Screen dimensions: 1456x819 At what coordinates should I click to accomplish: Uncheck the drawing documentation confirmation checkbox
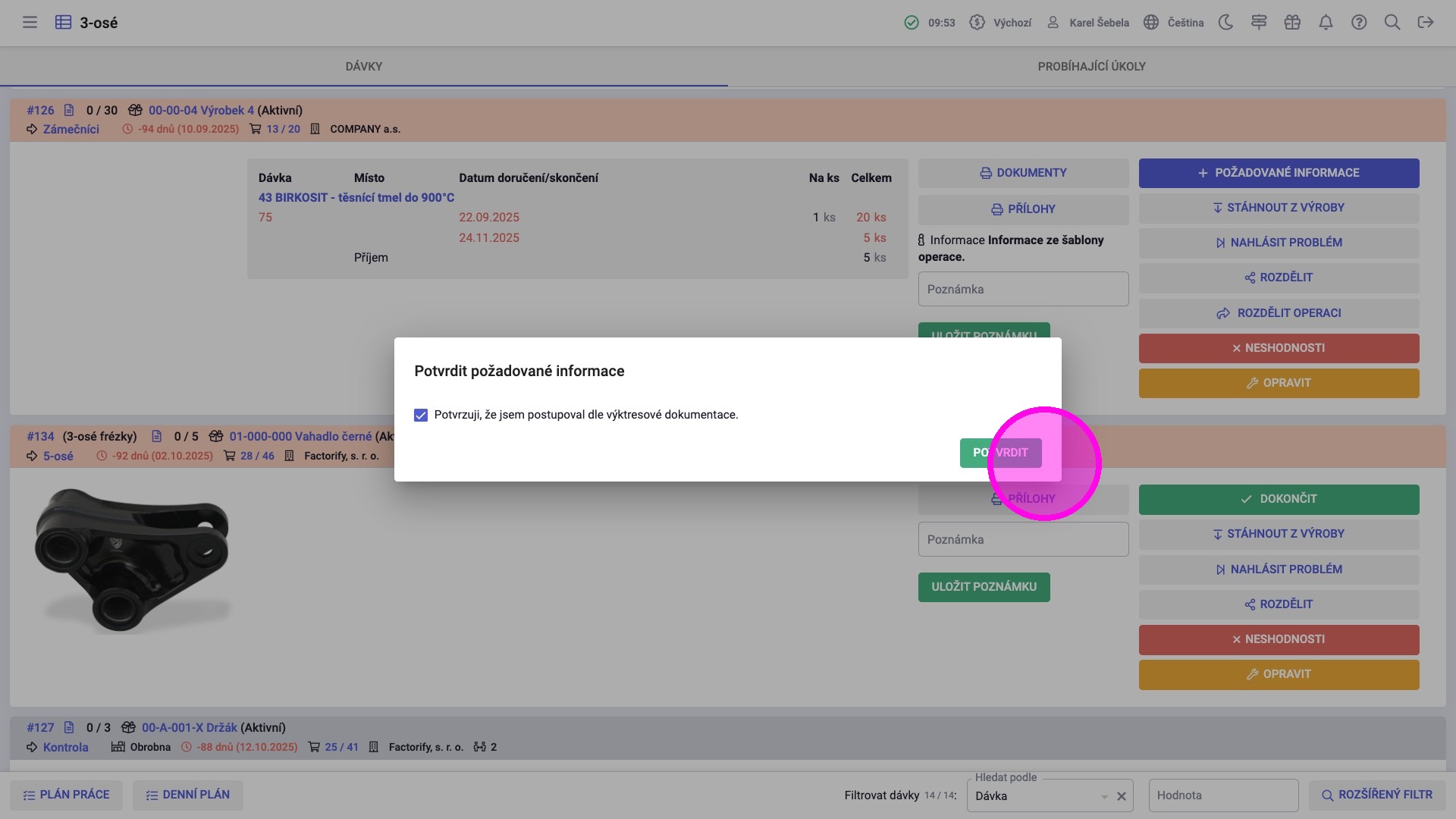click(421, 415)
